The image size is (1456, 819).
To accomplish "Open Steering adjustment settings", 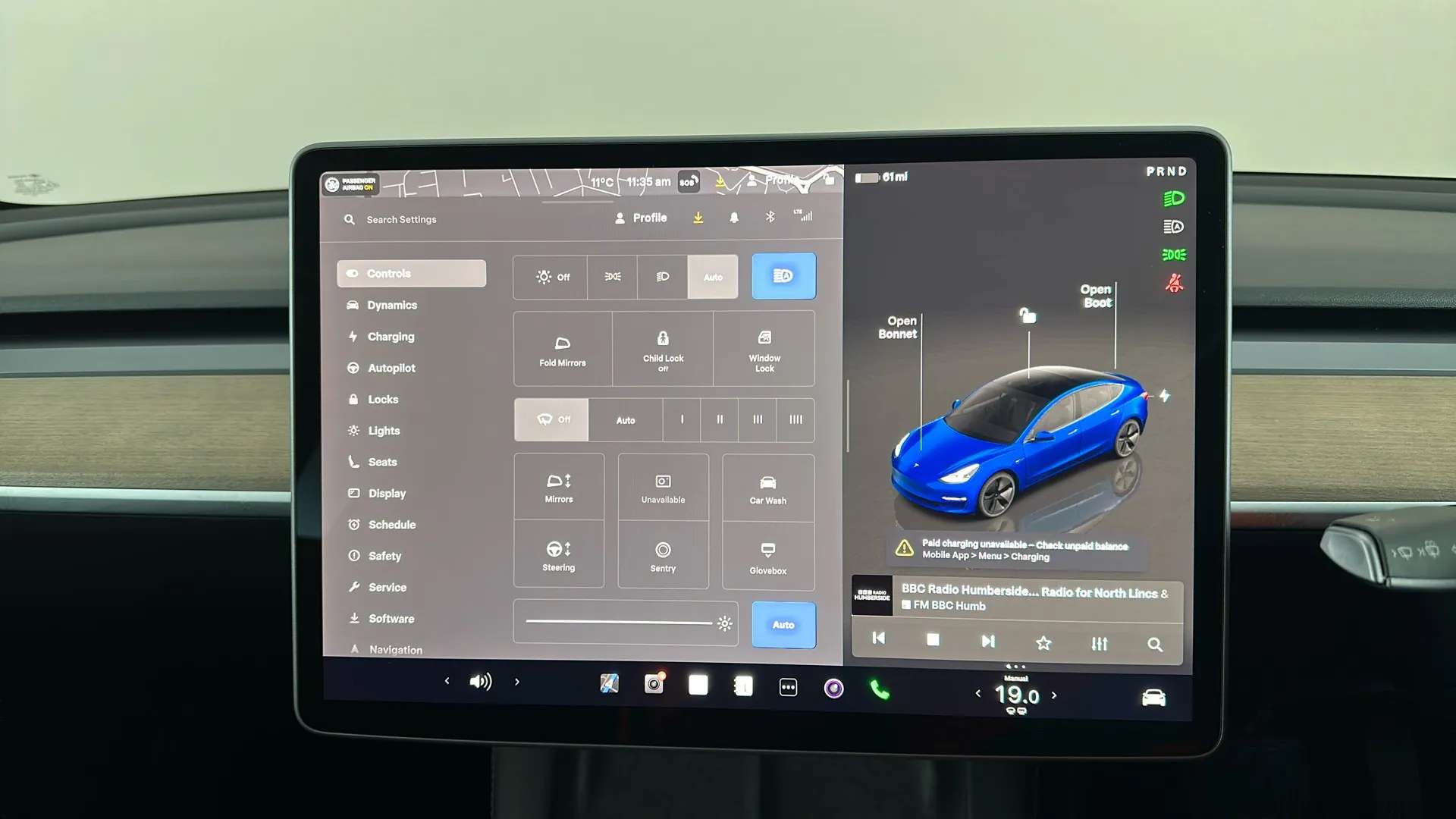I will click(x=558, y=554).
